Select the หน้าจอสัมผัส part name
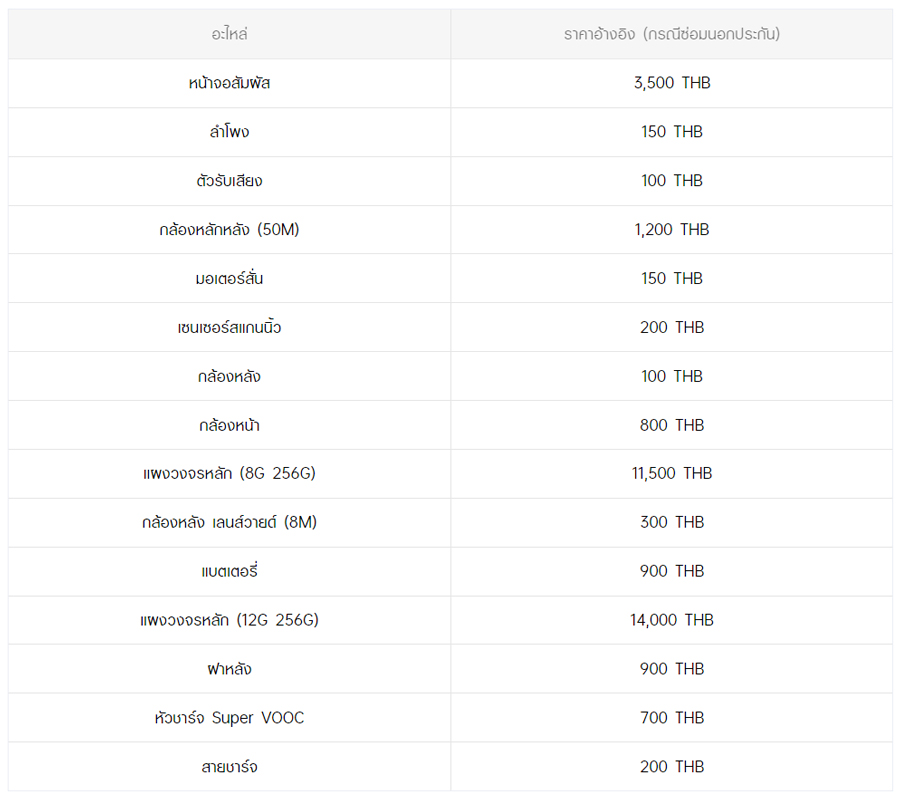This screenshot has height=799, width=900. coord(229,83)
